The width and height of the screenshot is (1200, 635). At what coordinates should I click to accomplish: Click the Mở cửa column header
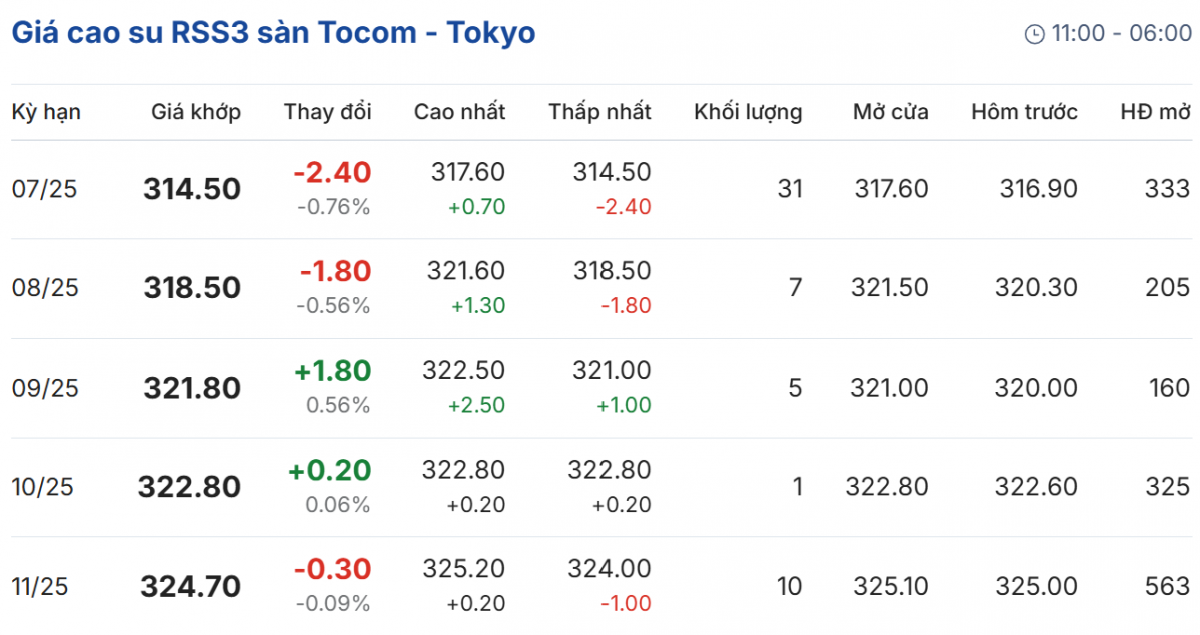(890, 112)
